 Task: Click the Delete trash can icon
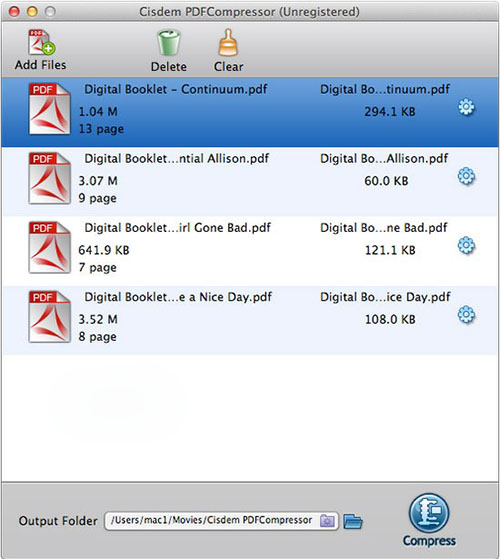click(169, 43)
